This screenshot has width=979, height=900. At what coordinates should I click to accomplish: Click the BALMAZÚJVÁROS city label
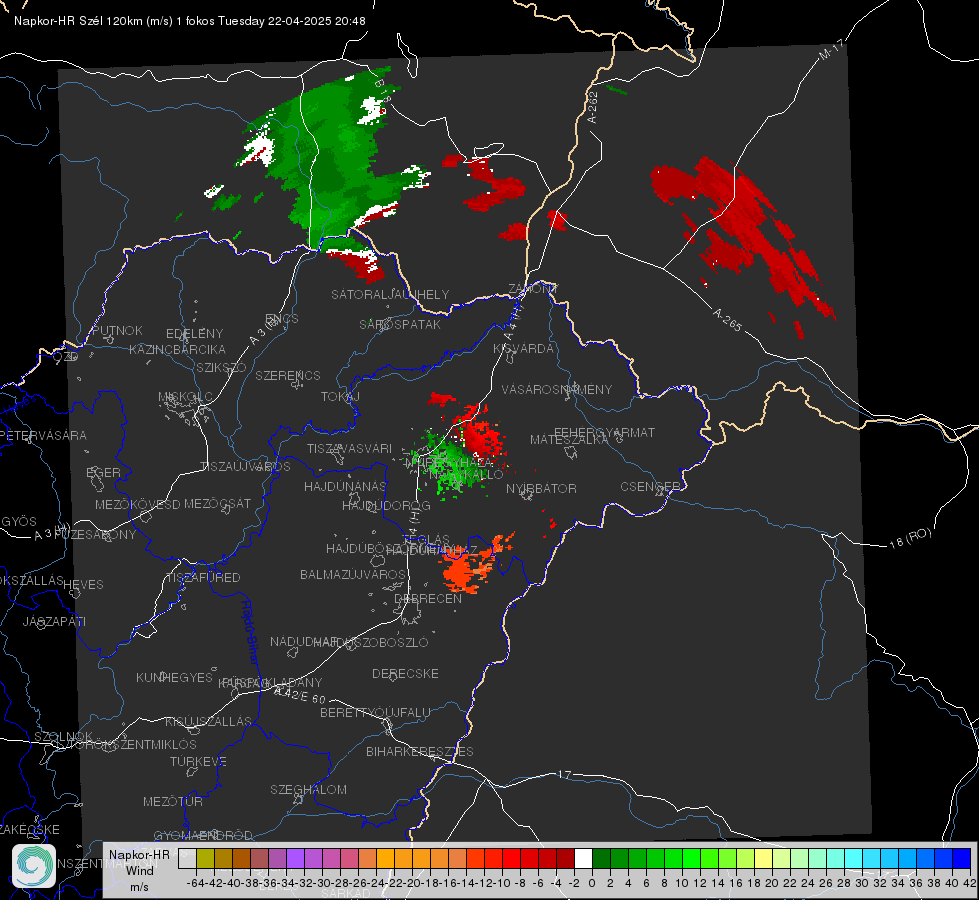pos(353,574)
